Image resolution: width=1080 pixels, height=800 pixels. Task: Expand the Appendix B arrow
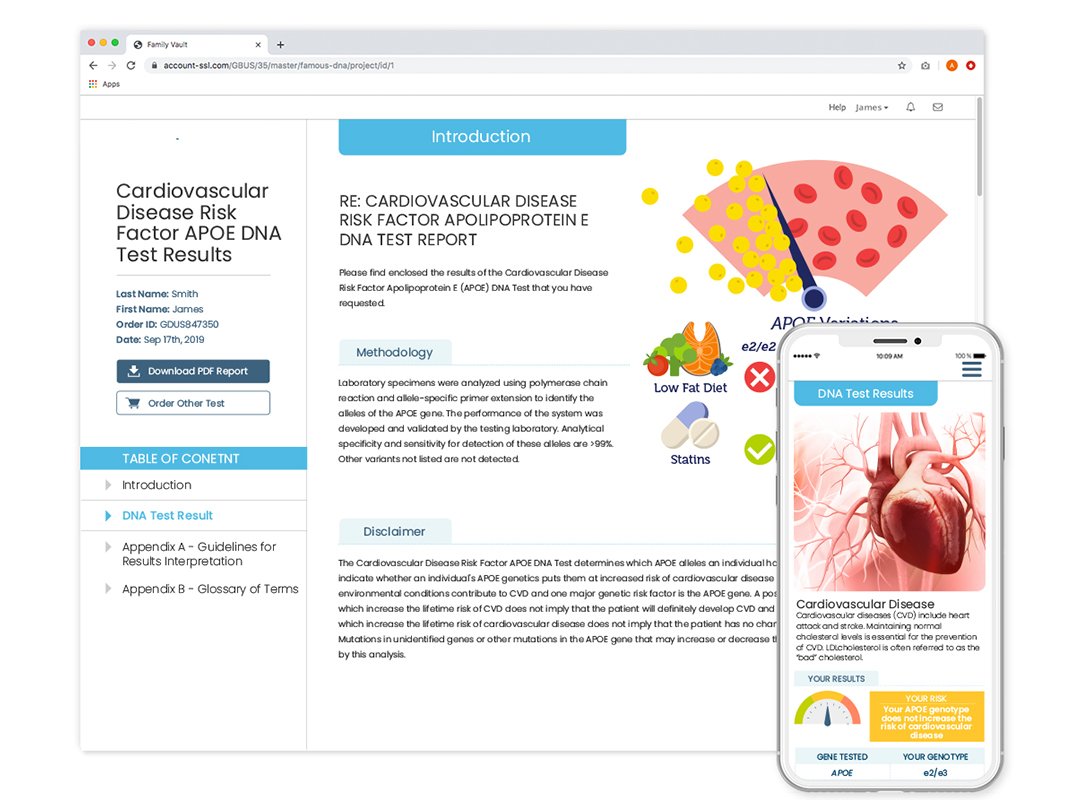point(108,588)
